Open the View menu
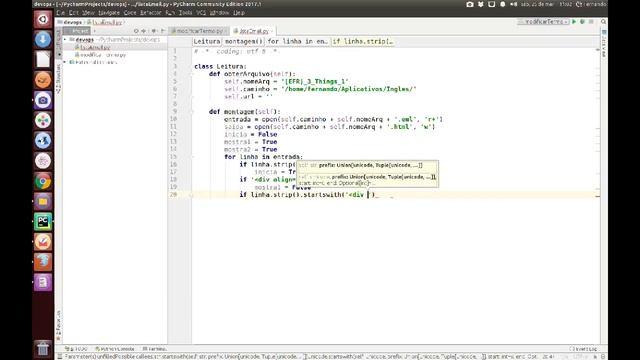The image size is (640, 360). pyautogui.click(x=88, y=13)
